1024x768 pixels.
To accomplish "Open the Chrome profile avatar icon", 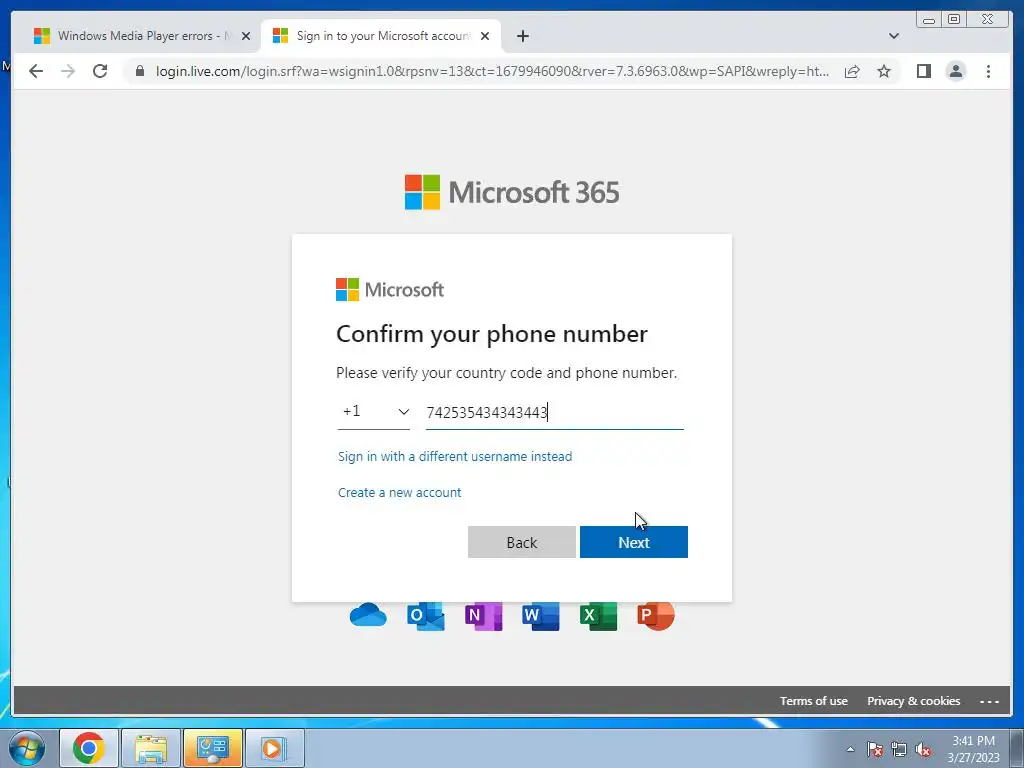I will (x=955, y=71).
